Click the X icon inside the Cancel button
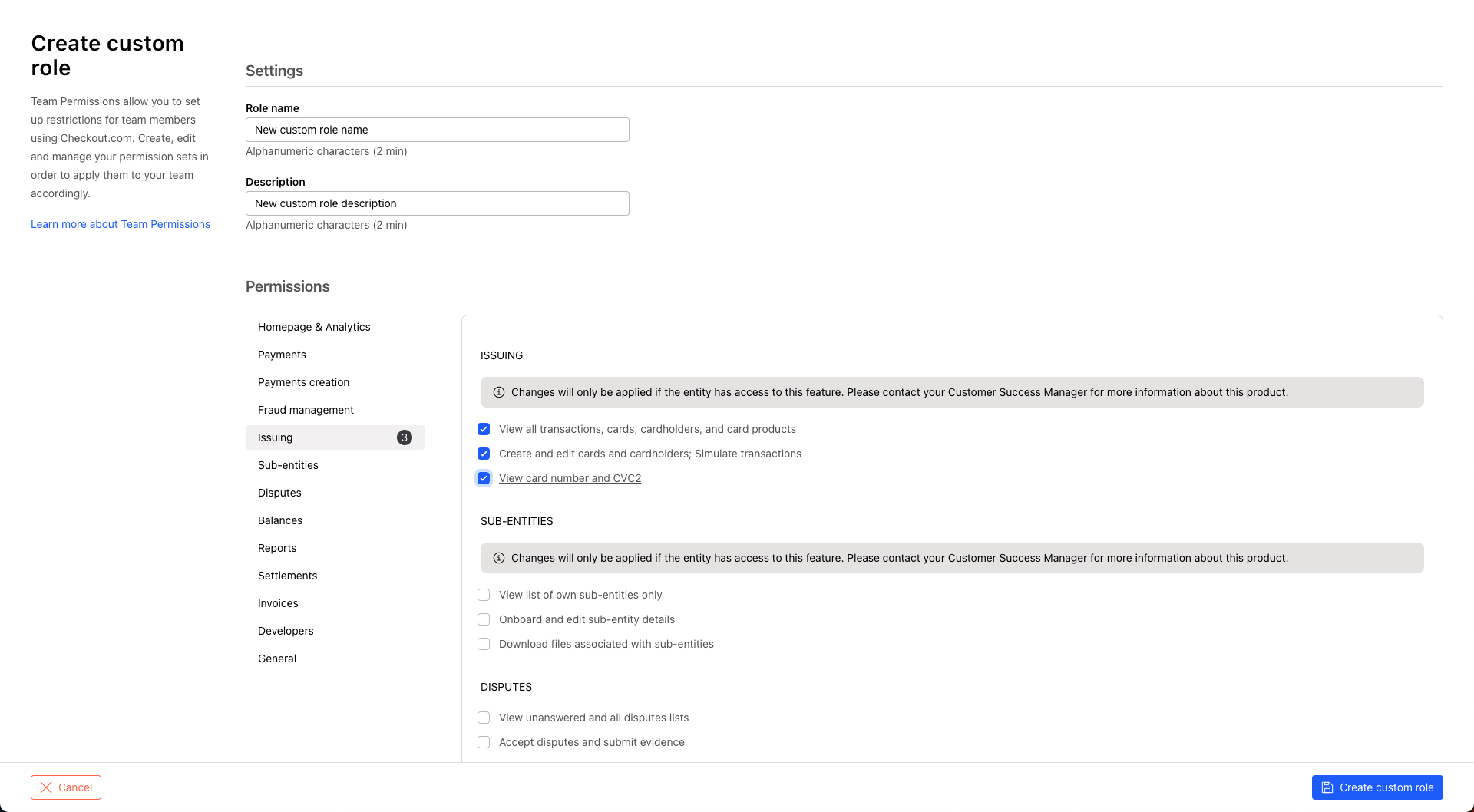The image size is (1474, 812). tap(47, 787)
